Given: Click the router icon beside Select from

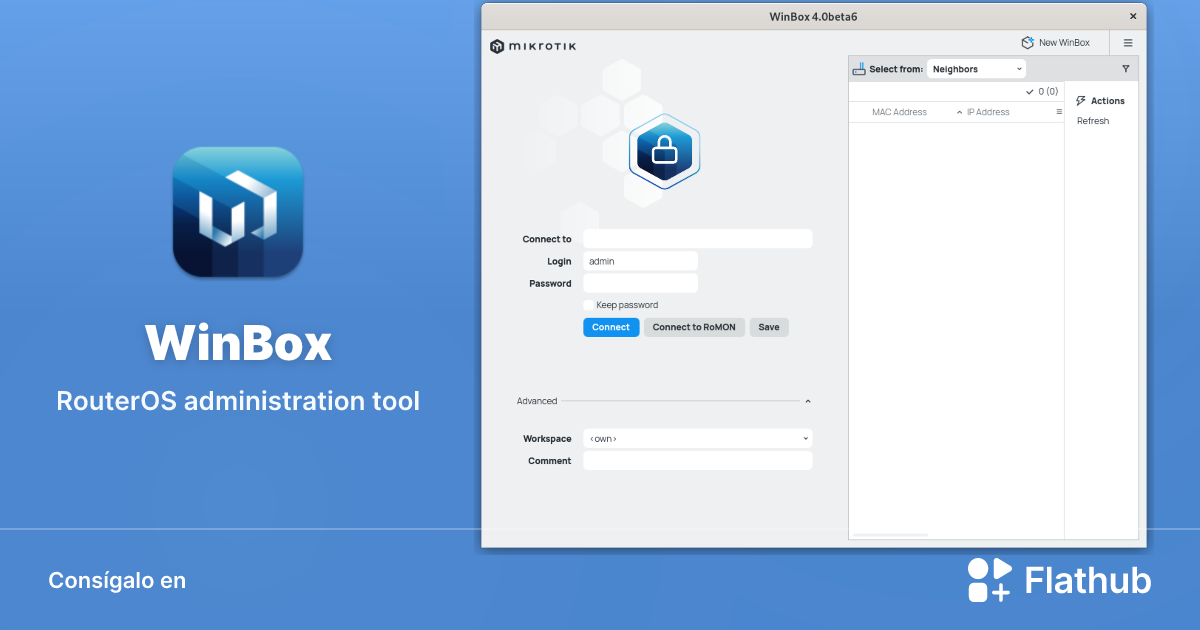Looking at the screenshot, I should click(x=858, y=68).
